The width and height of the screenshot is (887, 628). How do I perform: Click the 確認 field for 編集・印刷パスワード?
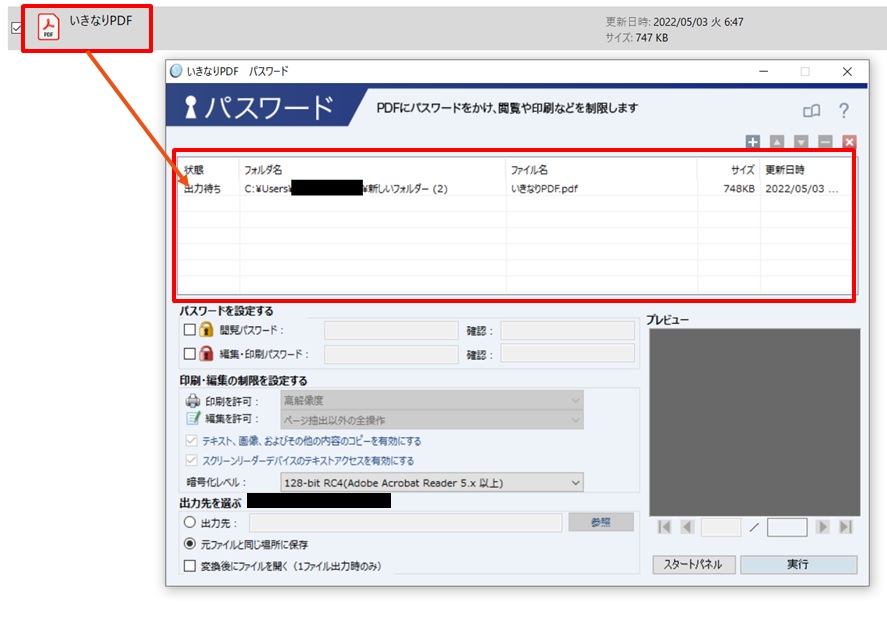click(567, 354)
